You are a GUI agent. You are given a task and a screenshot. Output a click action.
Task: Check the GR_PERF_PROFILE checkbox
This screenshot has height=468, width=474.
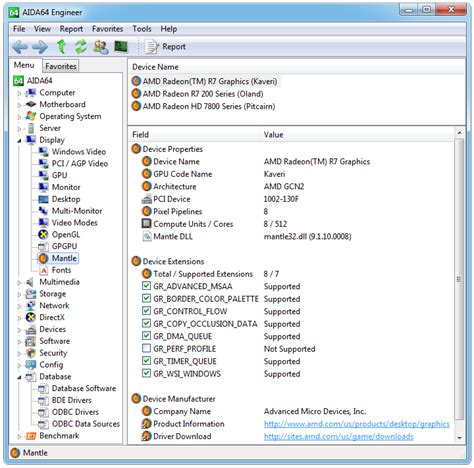[146, 348]
